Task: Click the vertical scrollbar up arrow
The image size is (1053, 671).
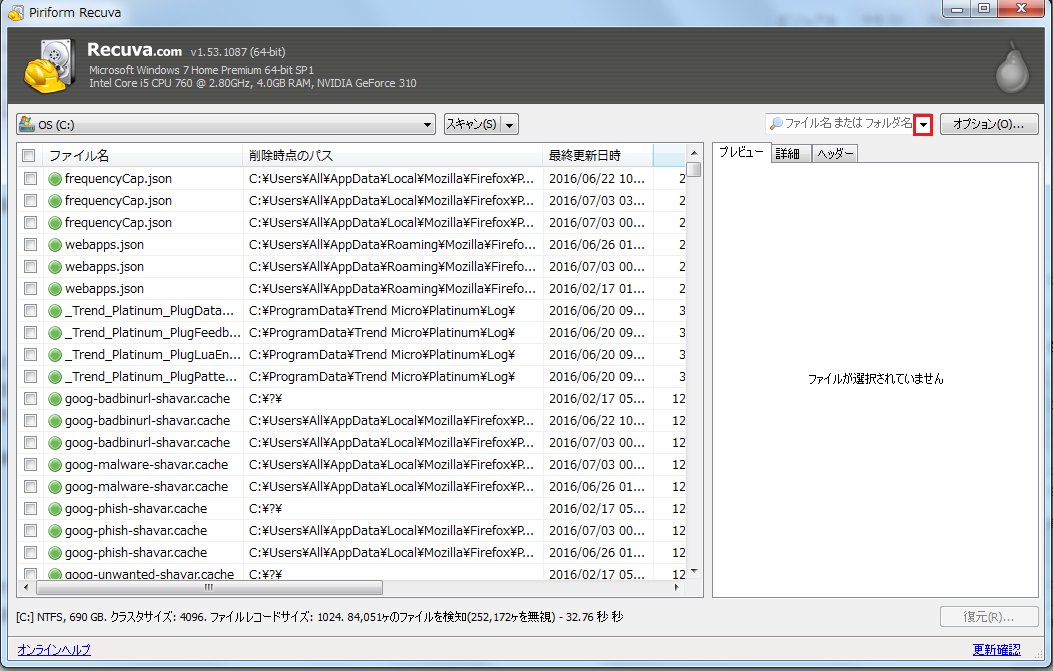Action: point(694,153)
